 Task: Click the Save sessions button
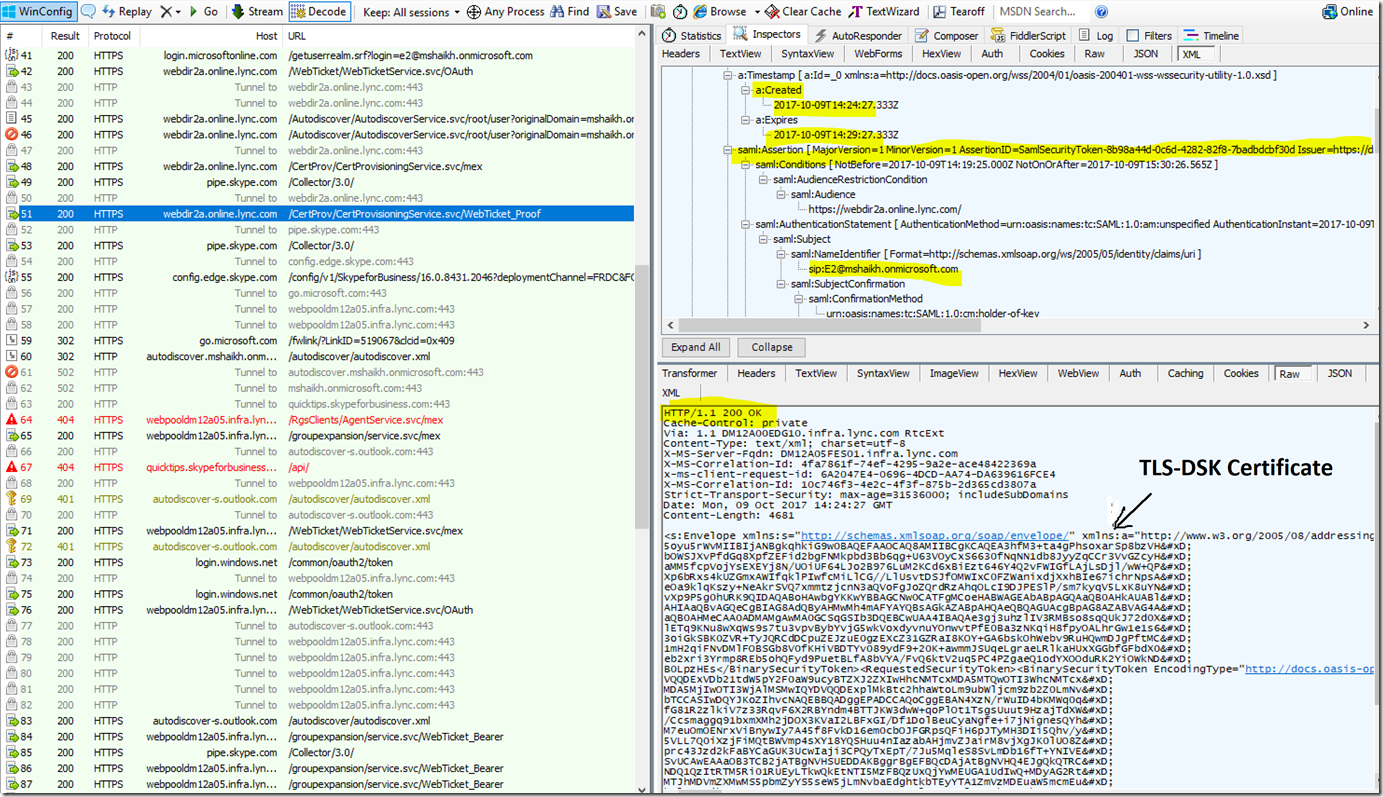(617, 11)
